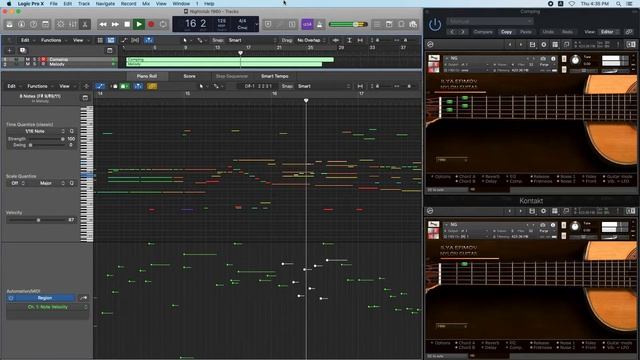Click top Kontakt instrument snapshot camera icon
Screen dimensions: 640x360
coord(543,59)
